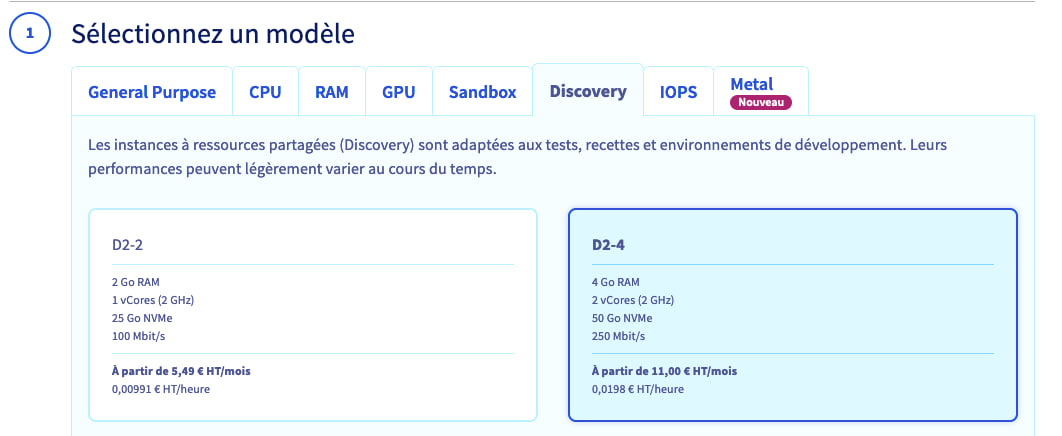Select the RAM tab
Image resolution: width=1062 pixels, height=436 pixels.
[332, 92]
